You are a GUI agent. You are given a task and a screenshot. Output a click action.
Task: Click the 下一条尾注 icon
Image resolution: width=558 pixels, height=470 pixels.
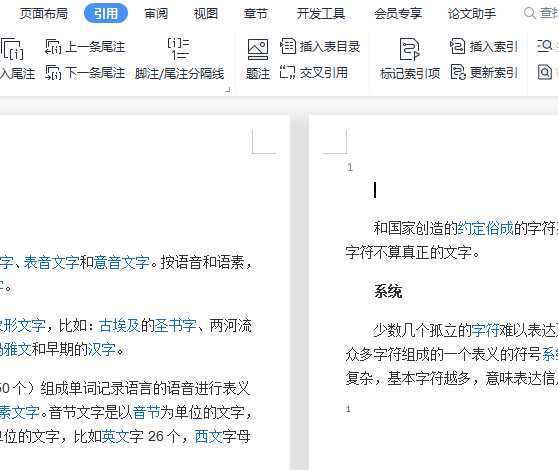coord(53,73)
